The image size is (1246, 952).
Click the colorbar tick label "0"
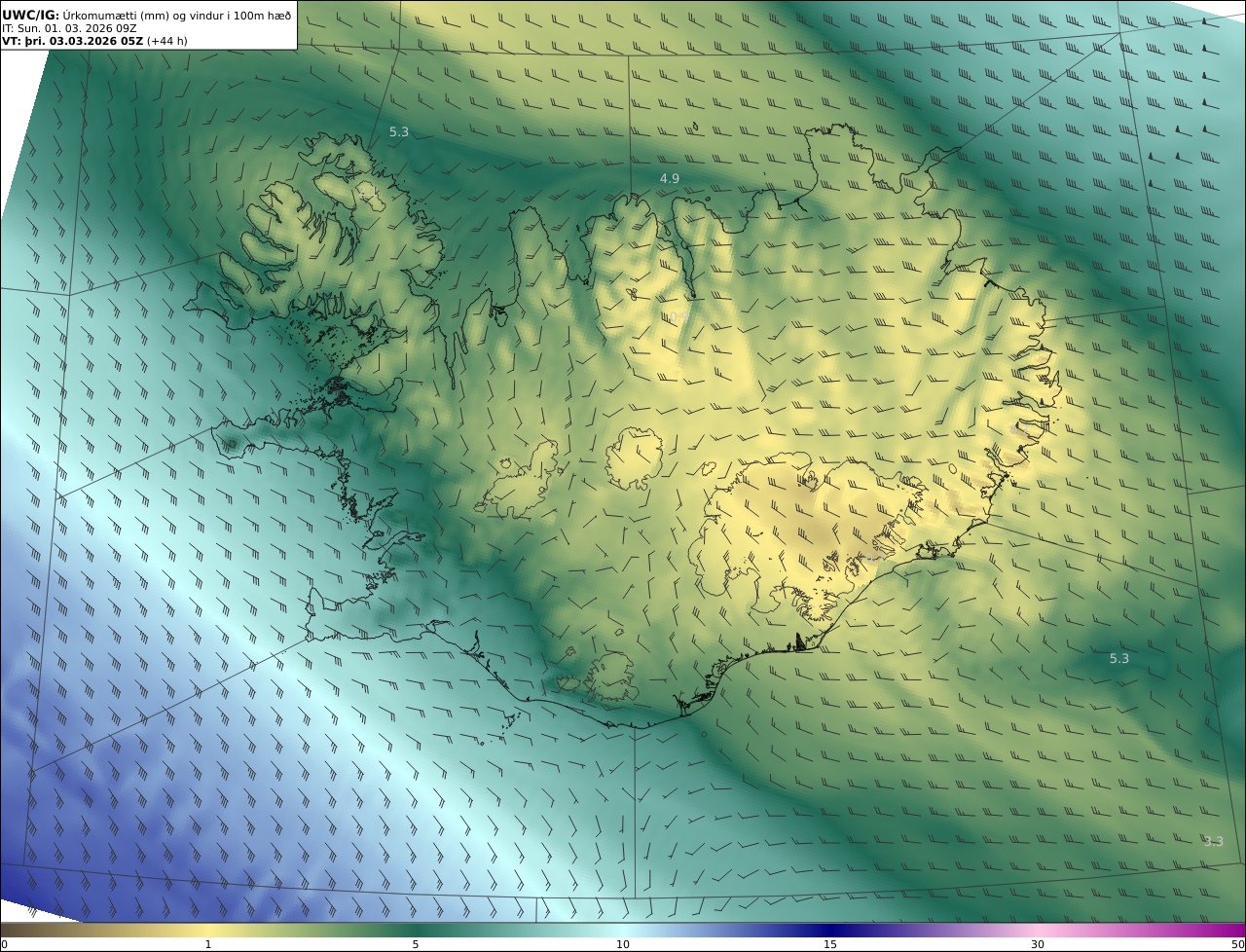click(x=5, y=944)
